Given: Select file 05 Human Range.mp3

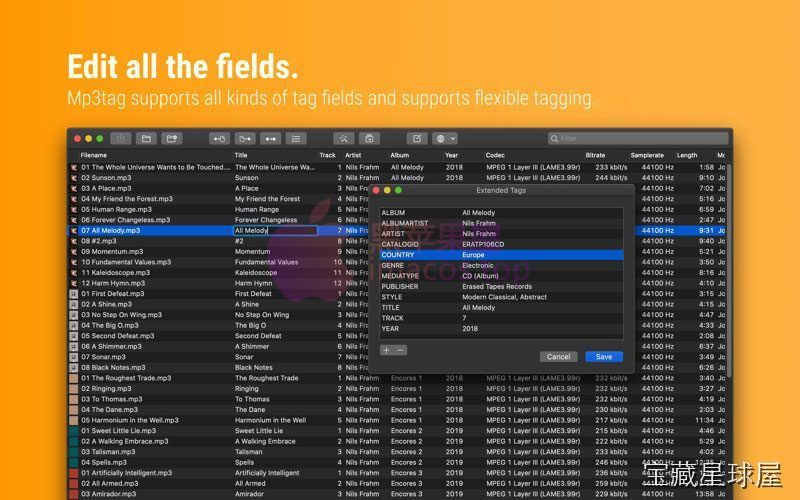Looking at the screenshot, I should 116,209.
